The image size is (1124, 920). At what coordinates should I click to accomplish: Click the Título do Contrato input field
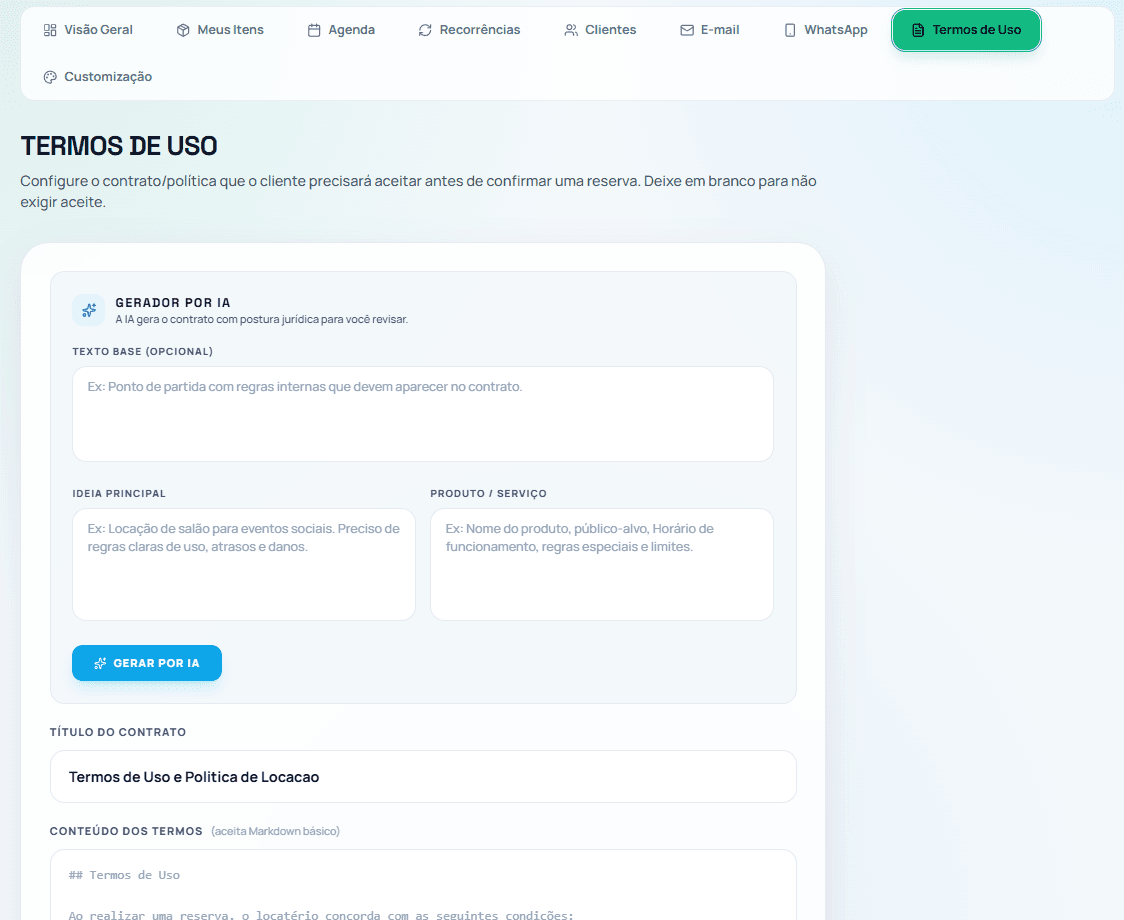tap(422, 776)
